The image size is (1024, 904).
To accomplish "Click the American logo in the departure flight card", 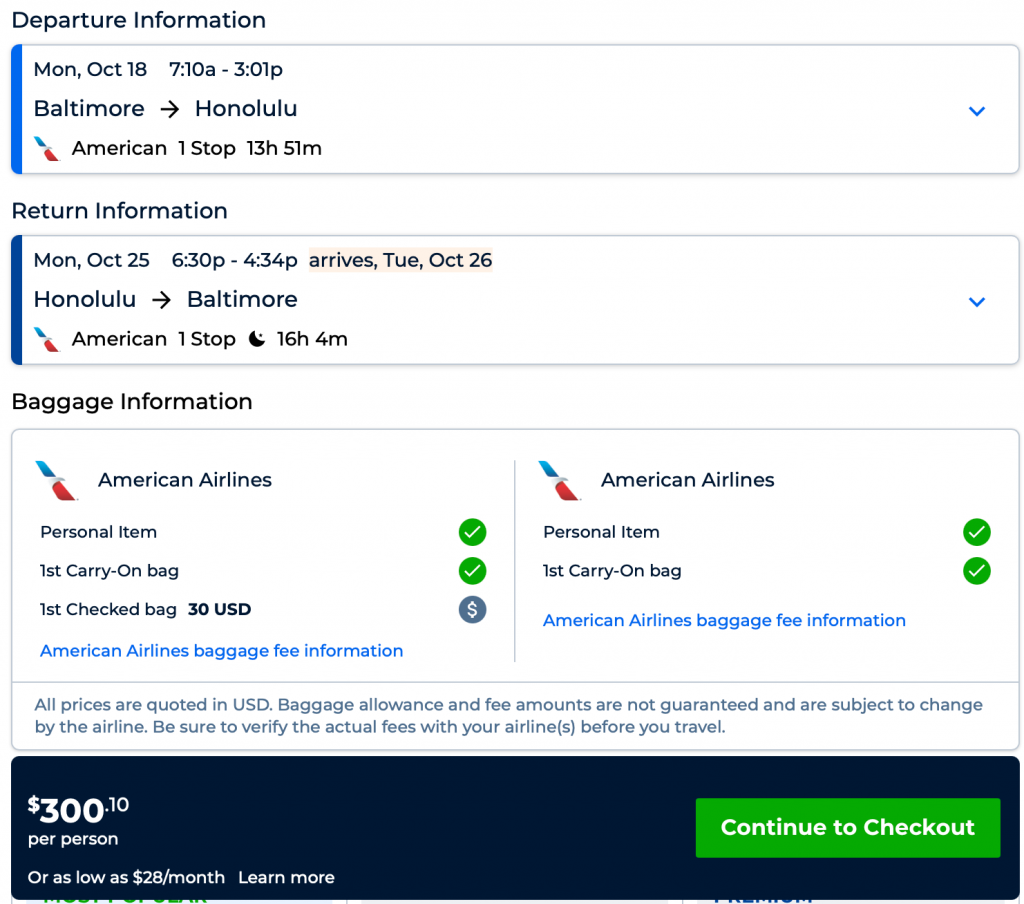I will pyautogui.click(x=47, y=149).
